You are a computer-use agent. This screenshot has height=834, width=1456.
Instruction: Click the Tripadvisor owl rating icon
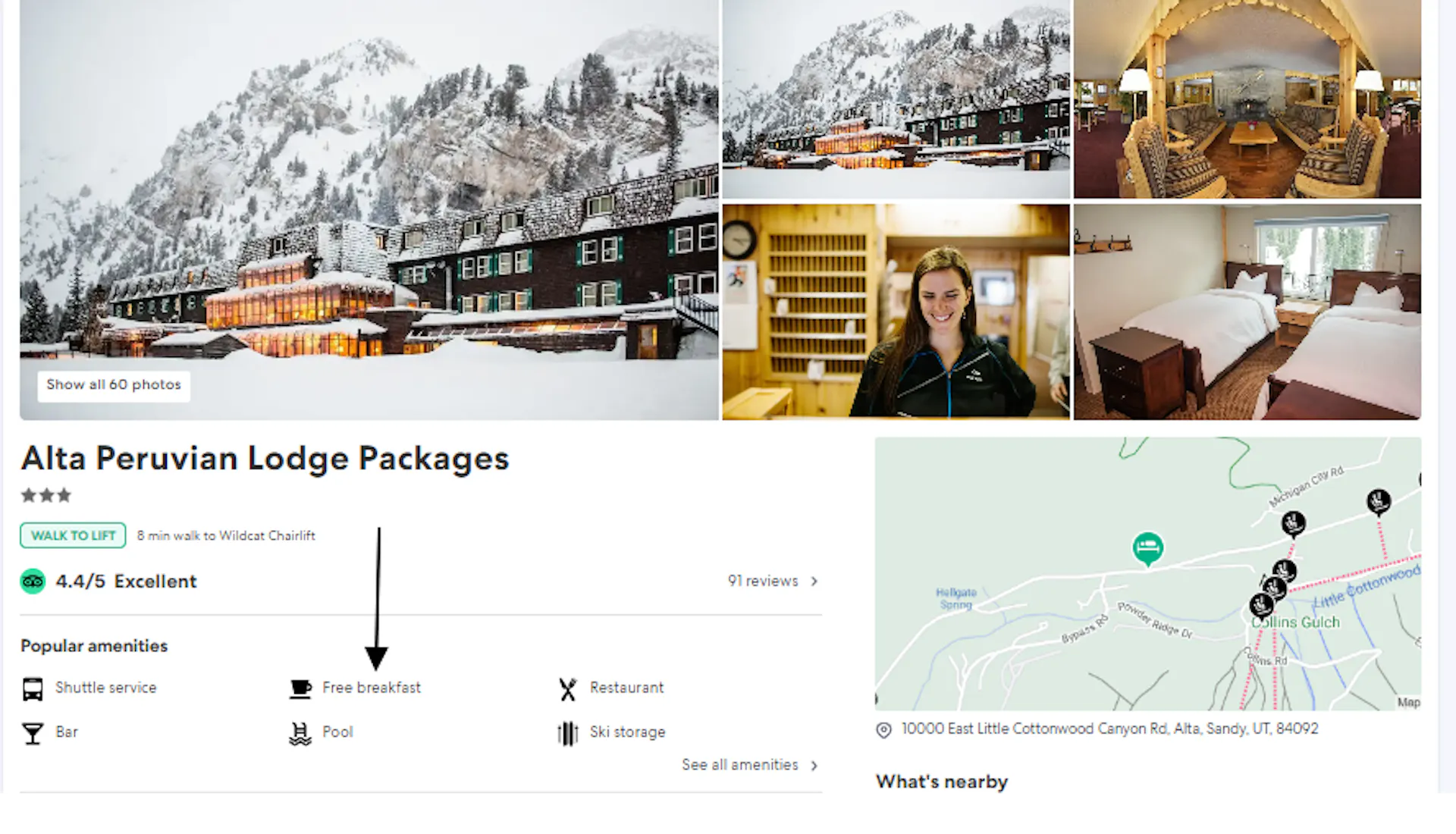pyautogui.click(x=33, y=582)
